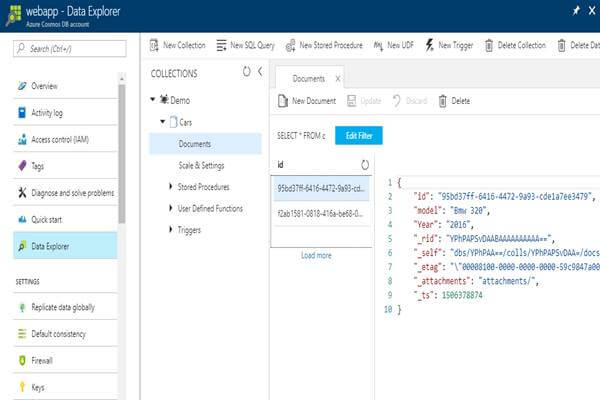The height and width of the screenshot is (400, 600).
Task: Click the "model": "Bmw 320" line
Action: pos(452,211)
